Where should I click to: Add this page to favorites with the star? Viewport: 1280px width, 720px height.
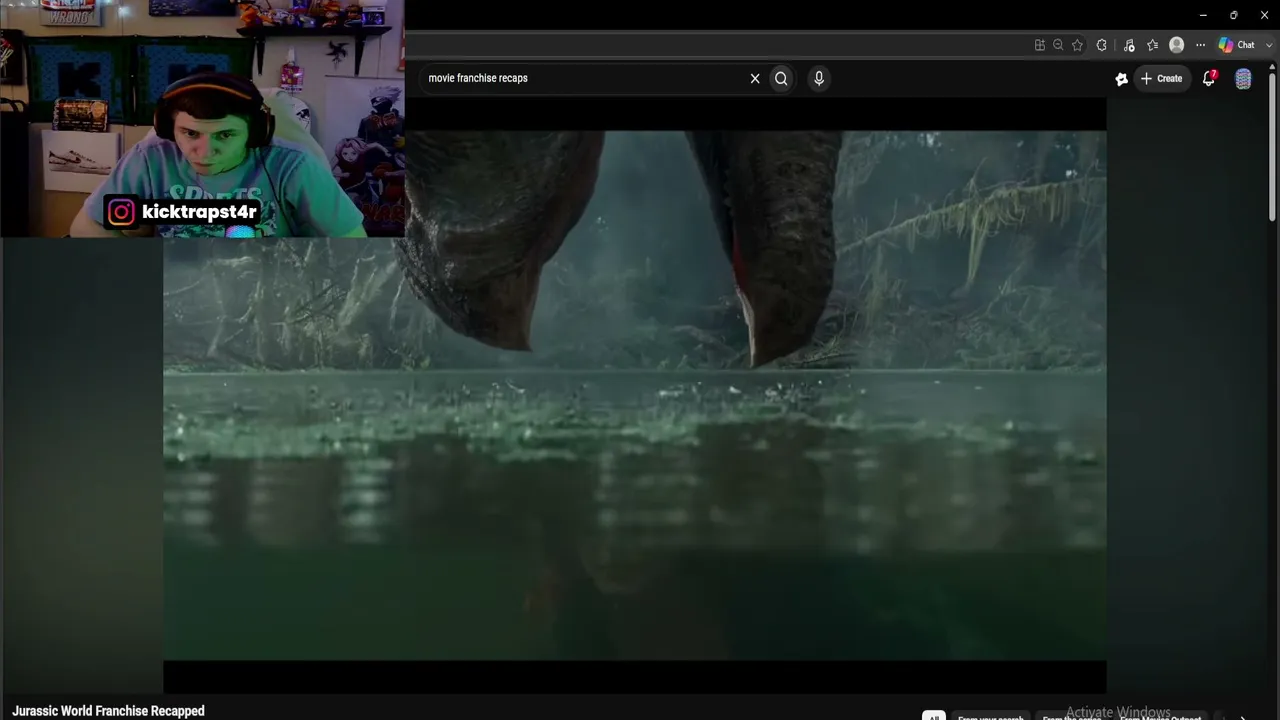tap(1077, 45)
